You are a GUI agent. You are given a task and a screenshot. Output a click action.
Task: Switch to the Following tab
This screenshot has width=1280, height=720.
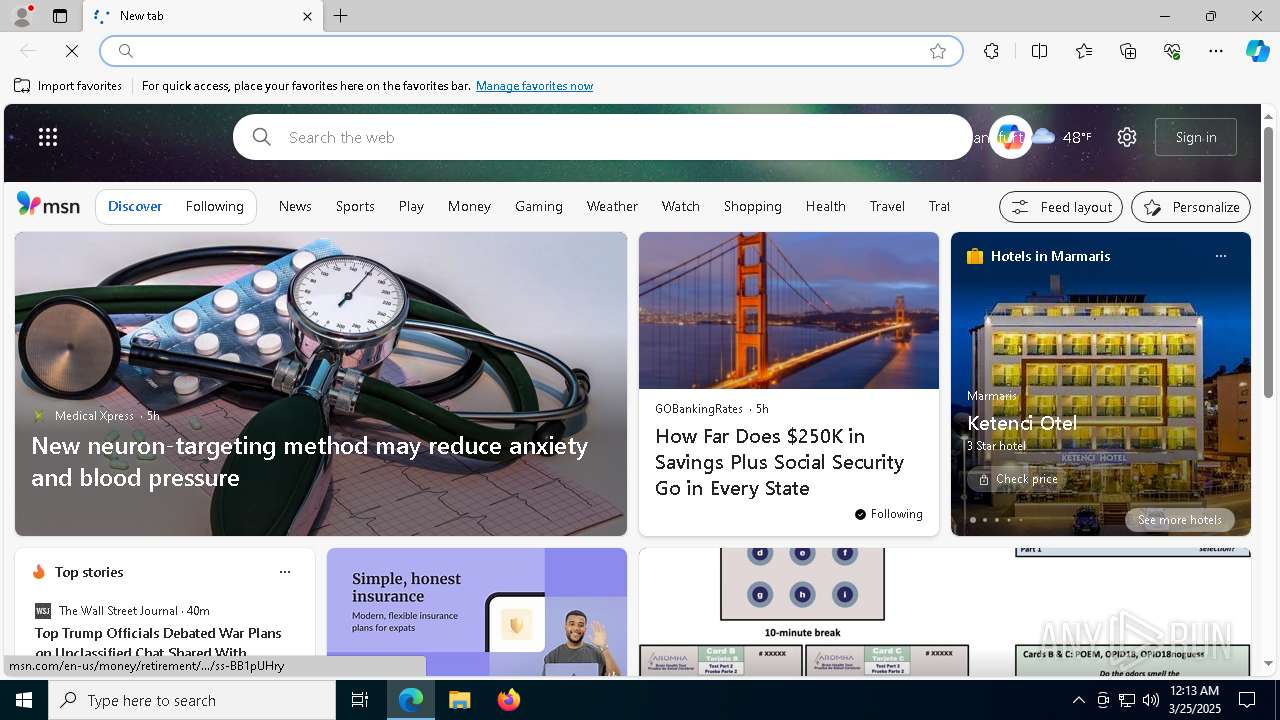tap(214, 206)
